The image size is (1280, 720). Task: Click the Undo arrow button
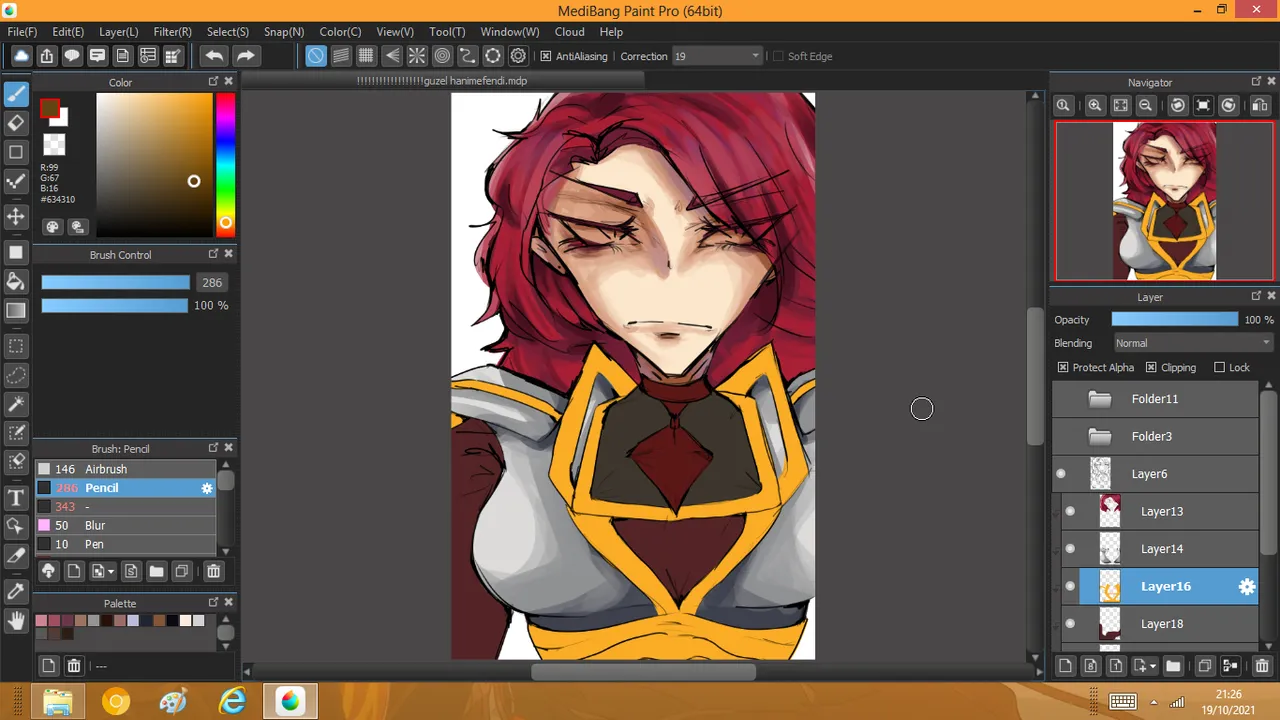(x=214, y=56)
